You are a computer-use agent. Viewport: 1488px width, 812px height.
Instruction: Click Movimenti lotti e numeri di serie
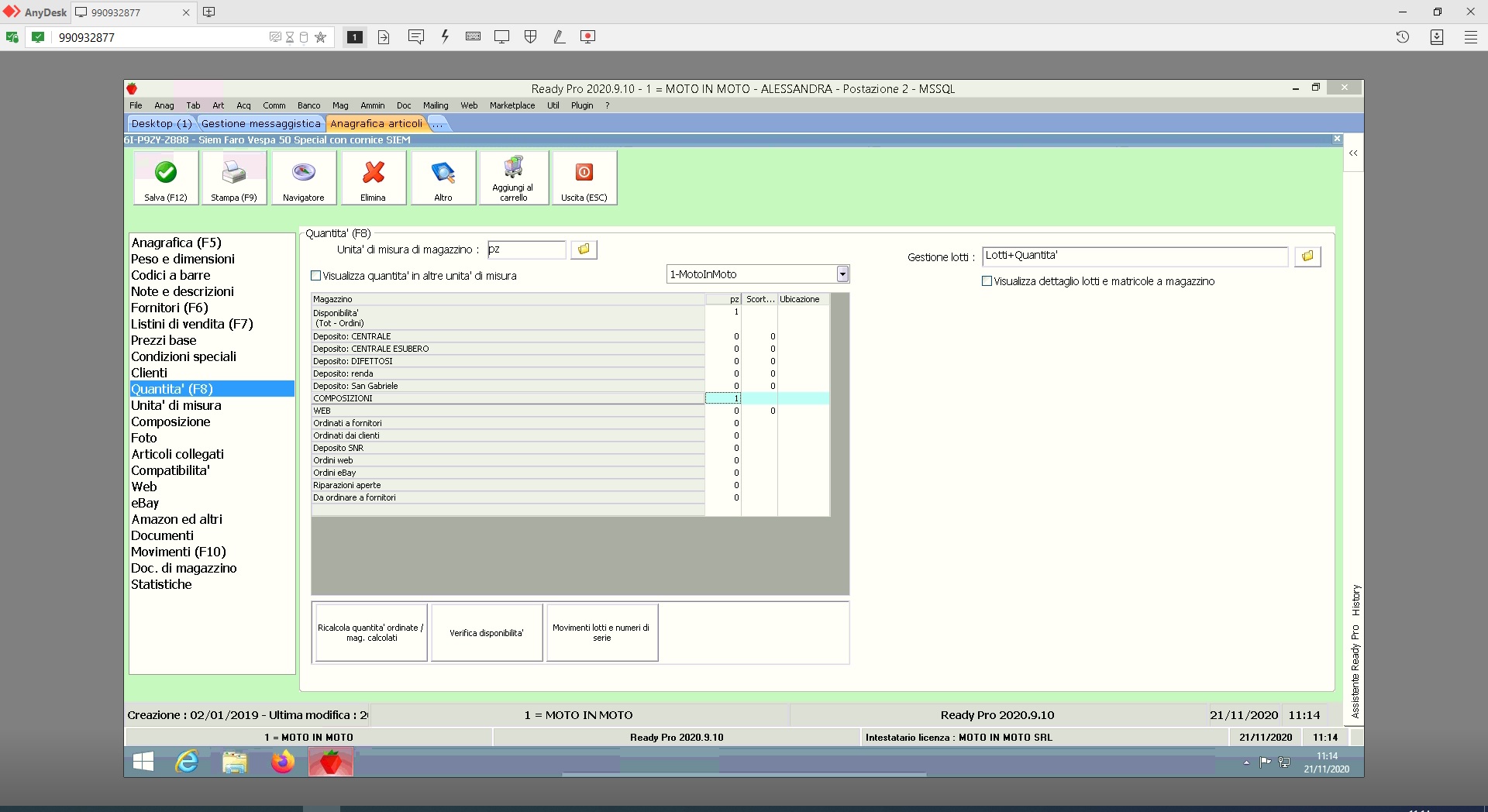pos(602,632)
